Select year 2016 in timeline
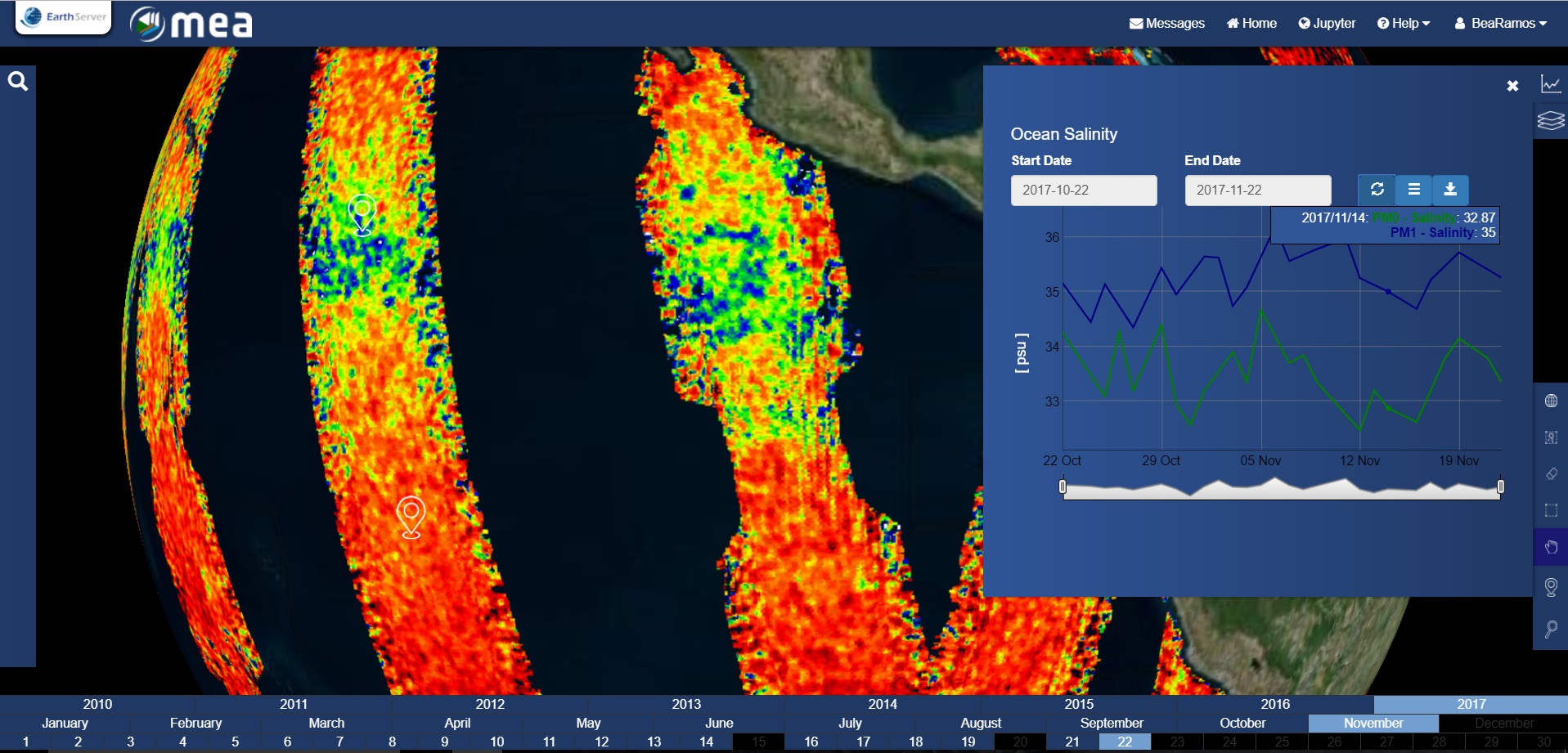Image resolution: width=1568 pixels, height=753 pixels. point(1275,704)
